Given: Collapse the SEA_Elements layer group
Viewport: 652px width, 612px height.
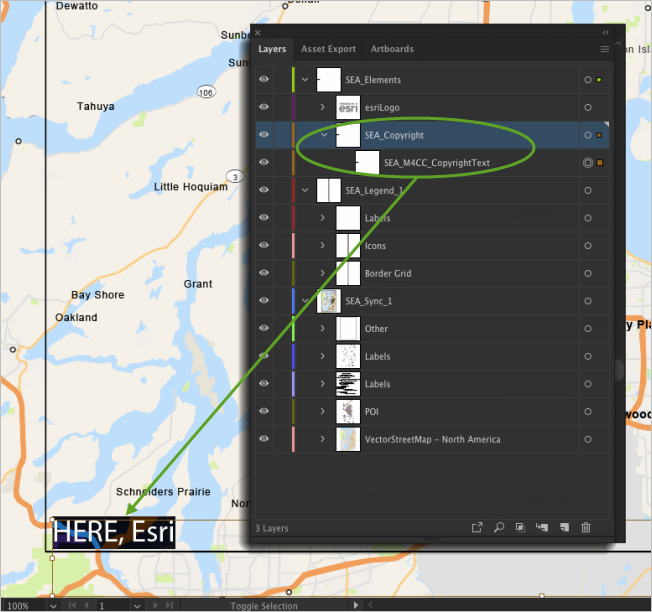Looking at the screenshot, I should (305, 80).
